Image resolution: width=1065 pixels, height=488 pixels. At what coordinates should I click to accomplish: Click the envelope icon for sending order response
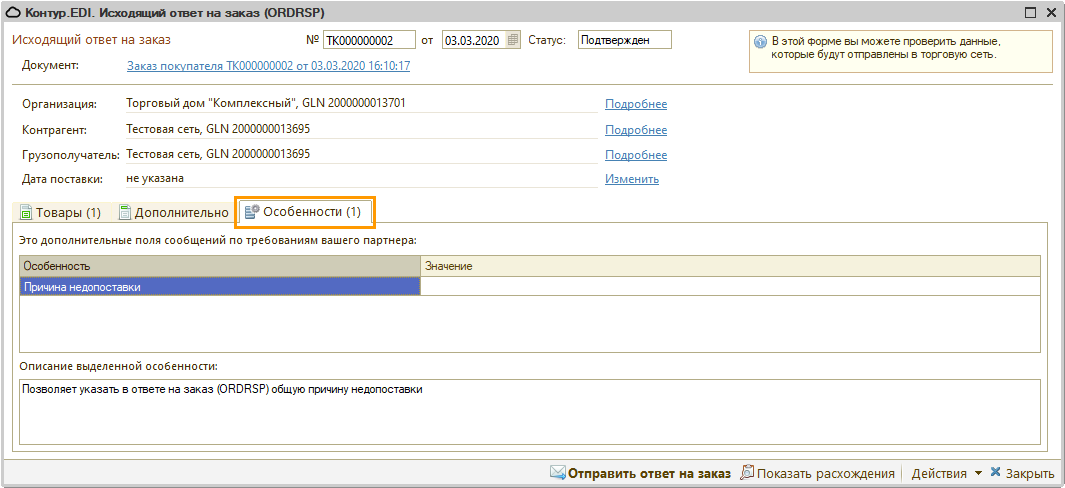[557, 473]
